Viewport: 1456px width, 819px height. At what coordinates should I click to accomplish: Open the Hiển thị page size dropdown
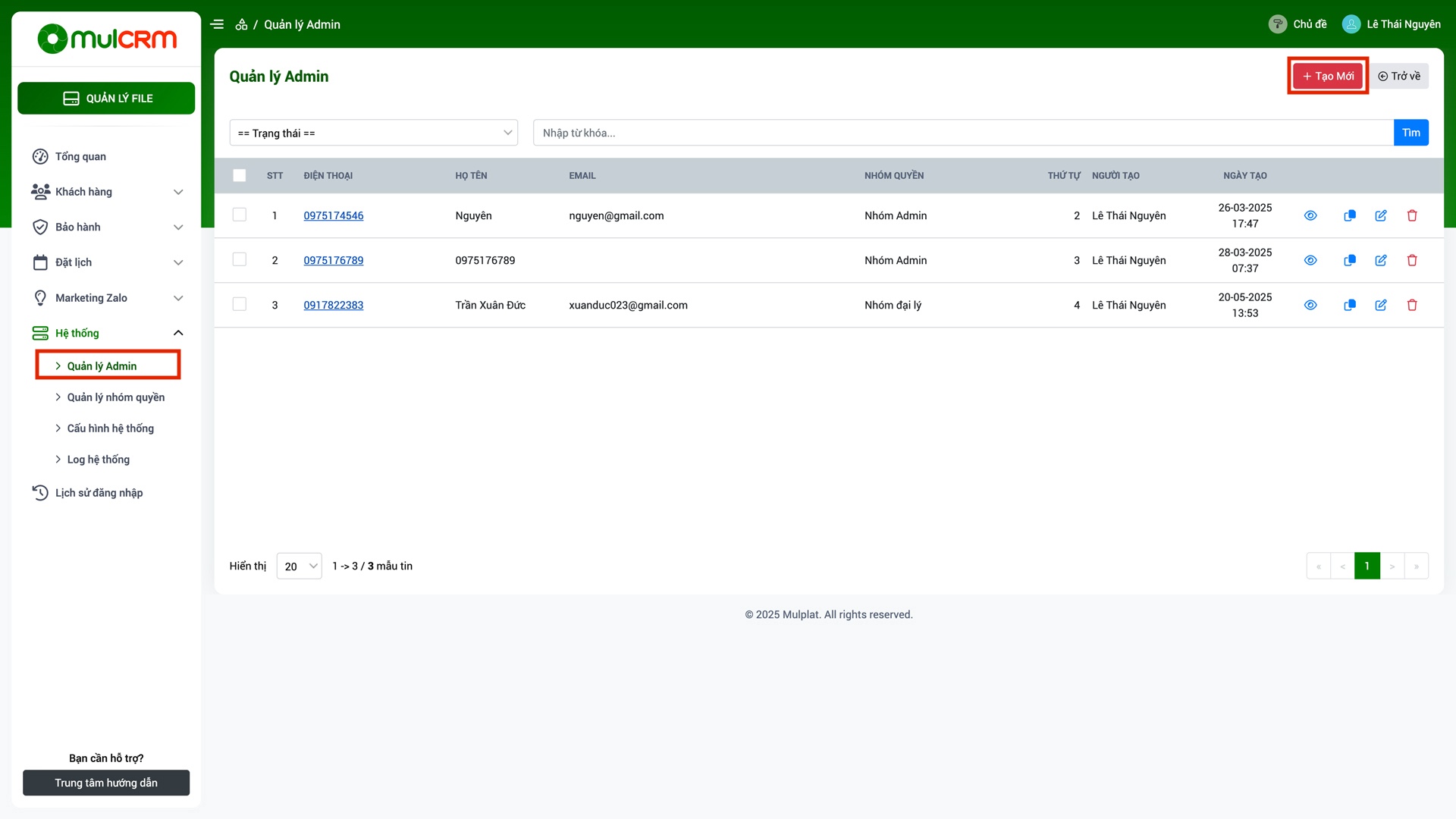point(300,566)
